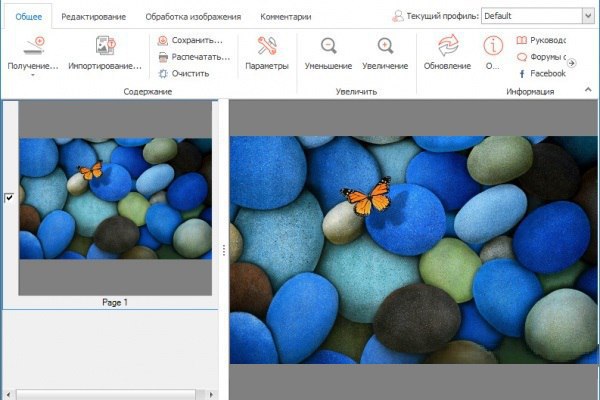Select the Page 1 thumbnail
Viewport: 600px width, 400px height.
(115, 198)
